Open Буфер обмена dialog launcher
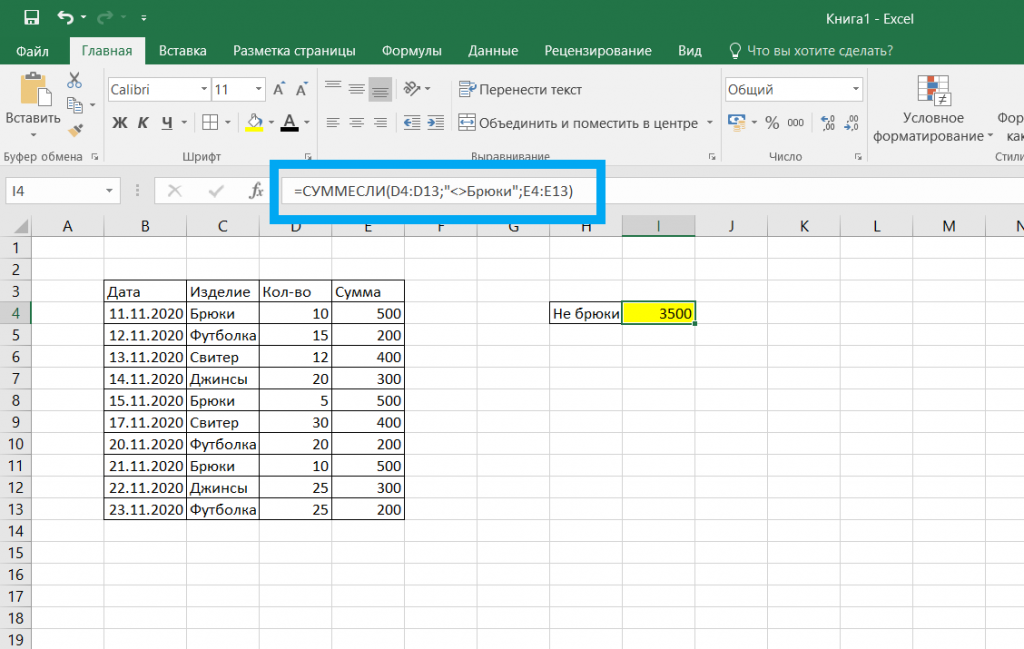The height and width of the screenshot is (649, 1024). [x=95, y=157]
